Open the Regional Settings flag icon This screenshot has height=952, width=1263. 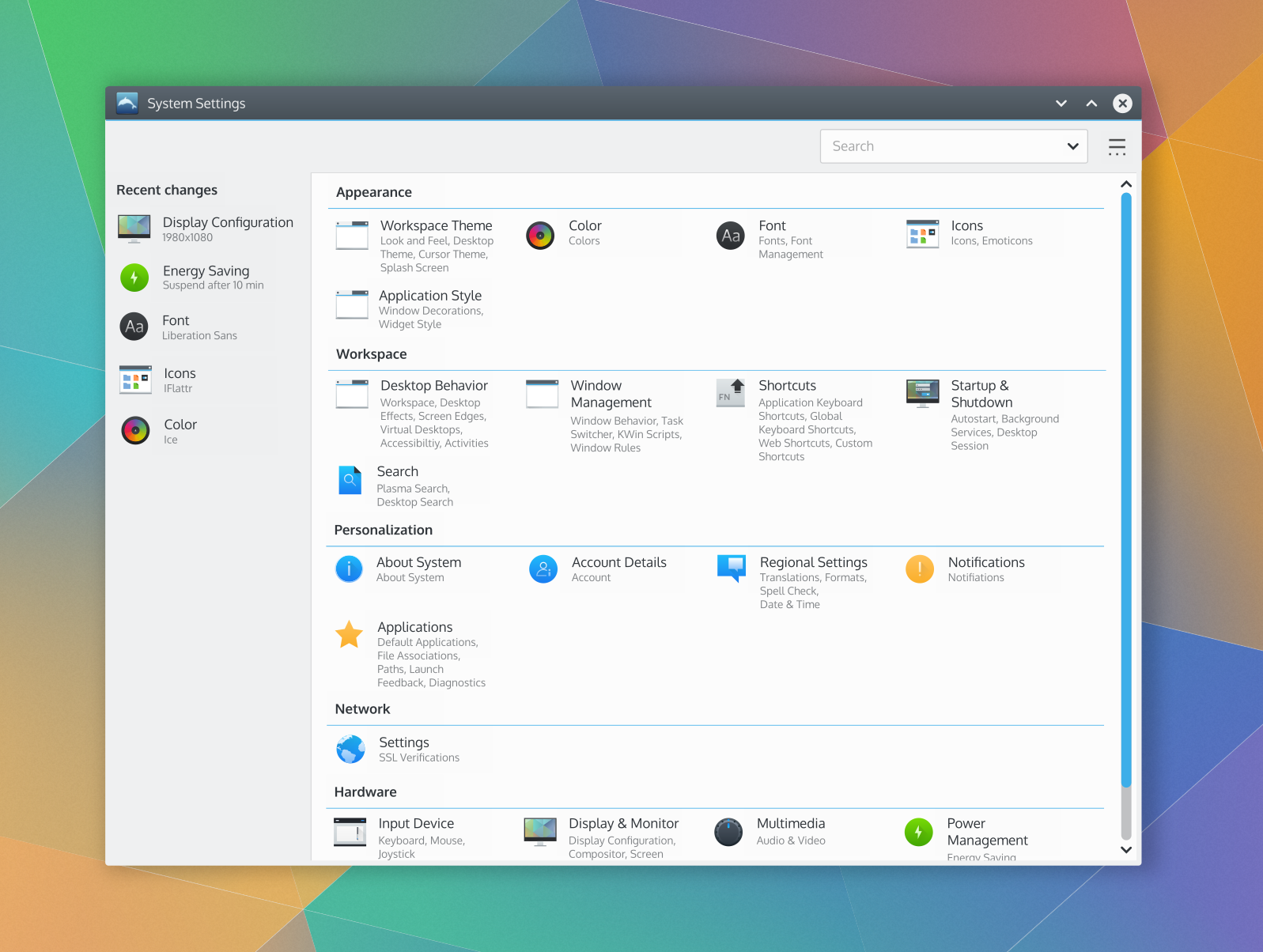[731, 568]
